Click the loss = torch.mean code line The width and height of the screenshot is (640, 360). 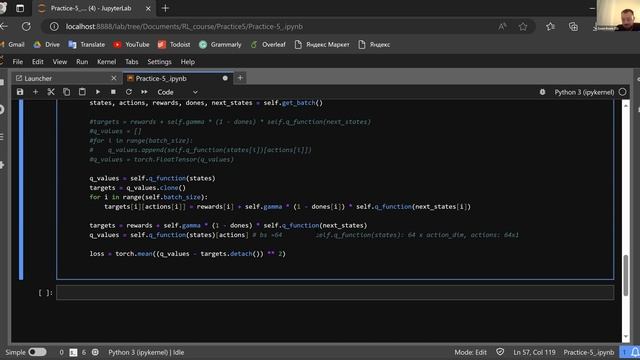coord(187,253)
